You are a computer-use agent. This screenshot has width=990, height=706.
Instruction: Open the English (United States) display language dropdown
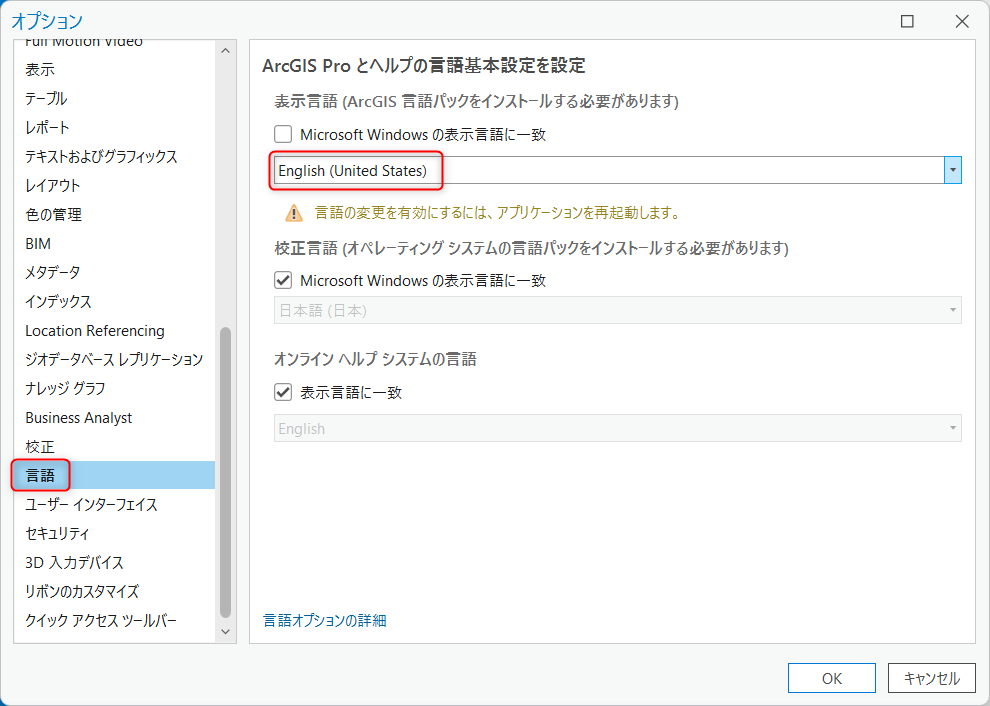click(617, 171)
